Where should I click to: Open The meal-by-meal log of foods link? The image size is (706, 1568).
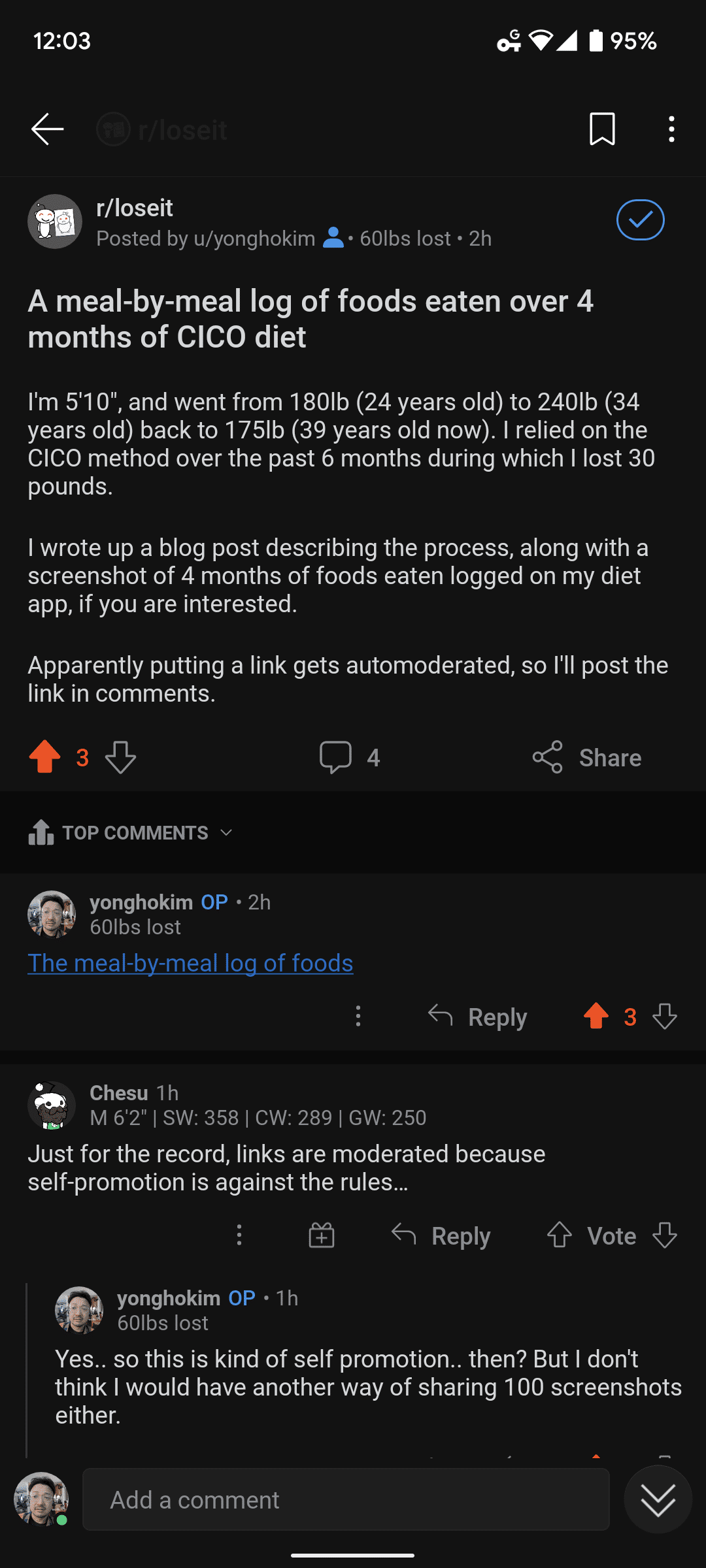coord(190,963)
